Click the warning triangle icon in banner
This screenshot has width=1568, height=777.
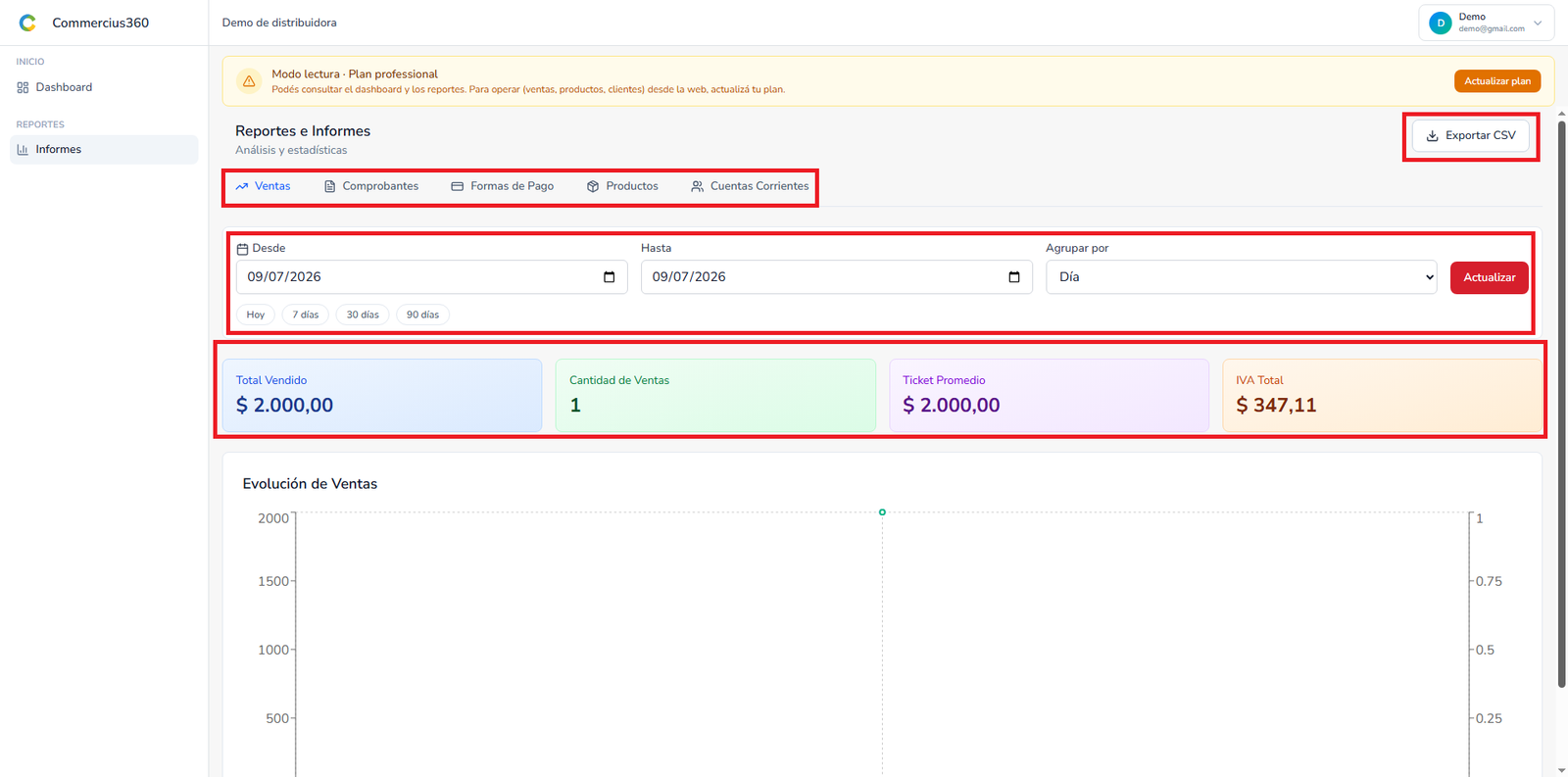click(x=249, y=81)
